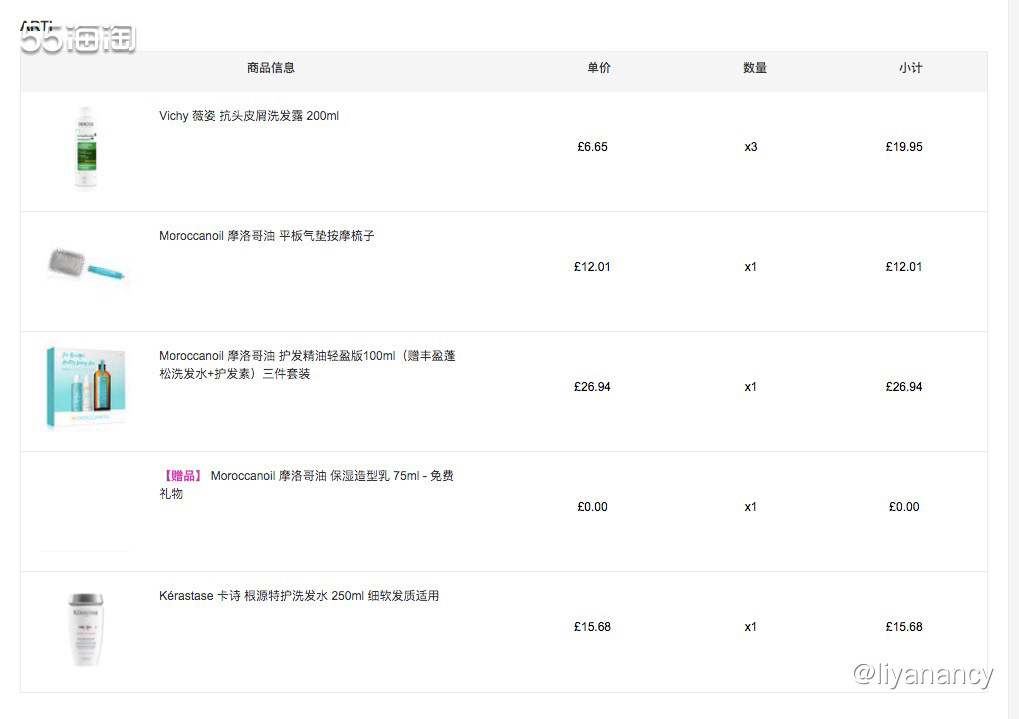Screen dimensions: 1019x719
Task: Click the Vichy shampoo product thumbnail
Action: coord(86,148)
